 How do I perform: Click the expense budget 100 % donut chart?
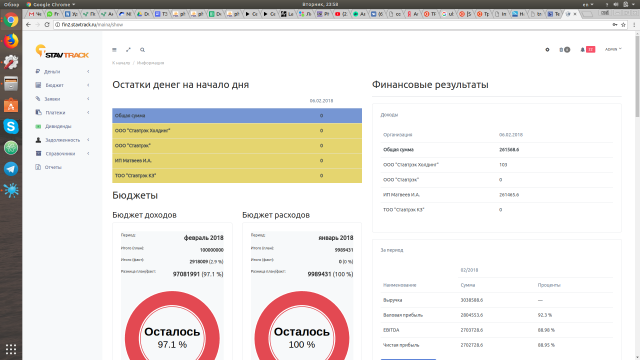[302, 326]
